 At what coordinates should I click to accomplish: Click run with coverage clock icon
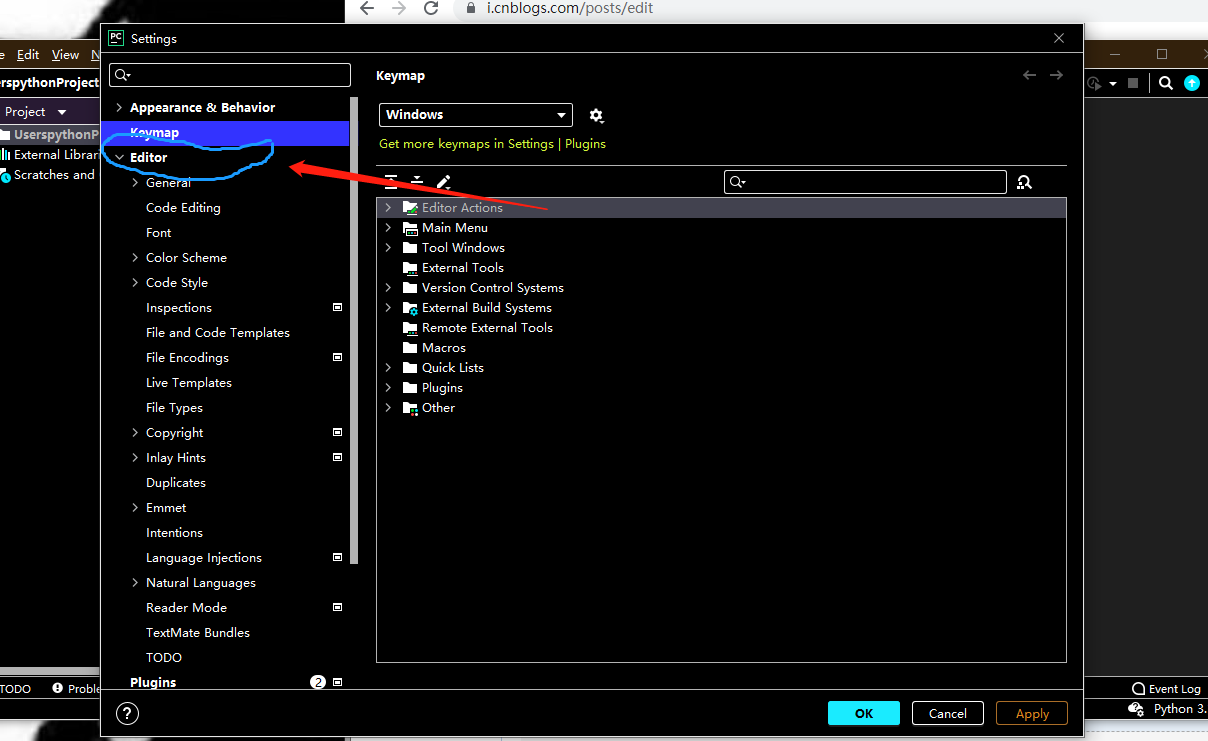(x=1095, y=84)
